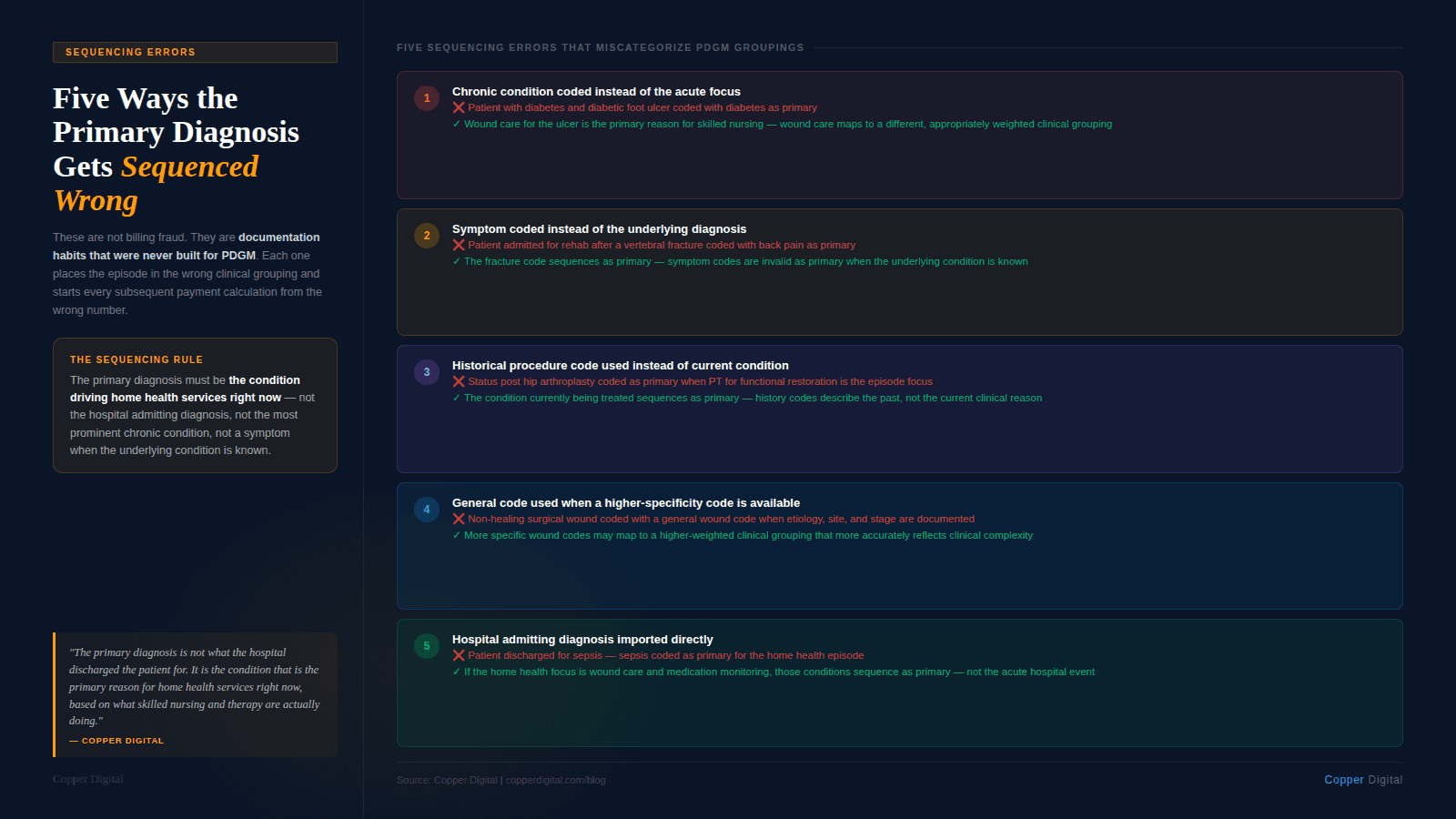1456x819 pixels.
Task: Click red X beside sepsis discharge example
Action: tap(459, 655)
